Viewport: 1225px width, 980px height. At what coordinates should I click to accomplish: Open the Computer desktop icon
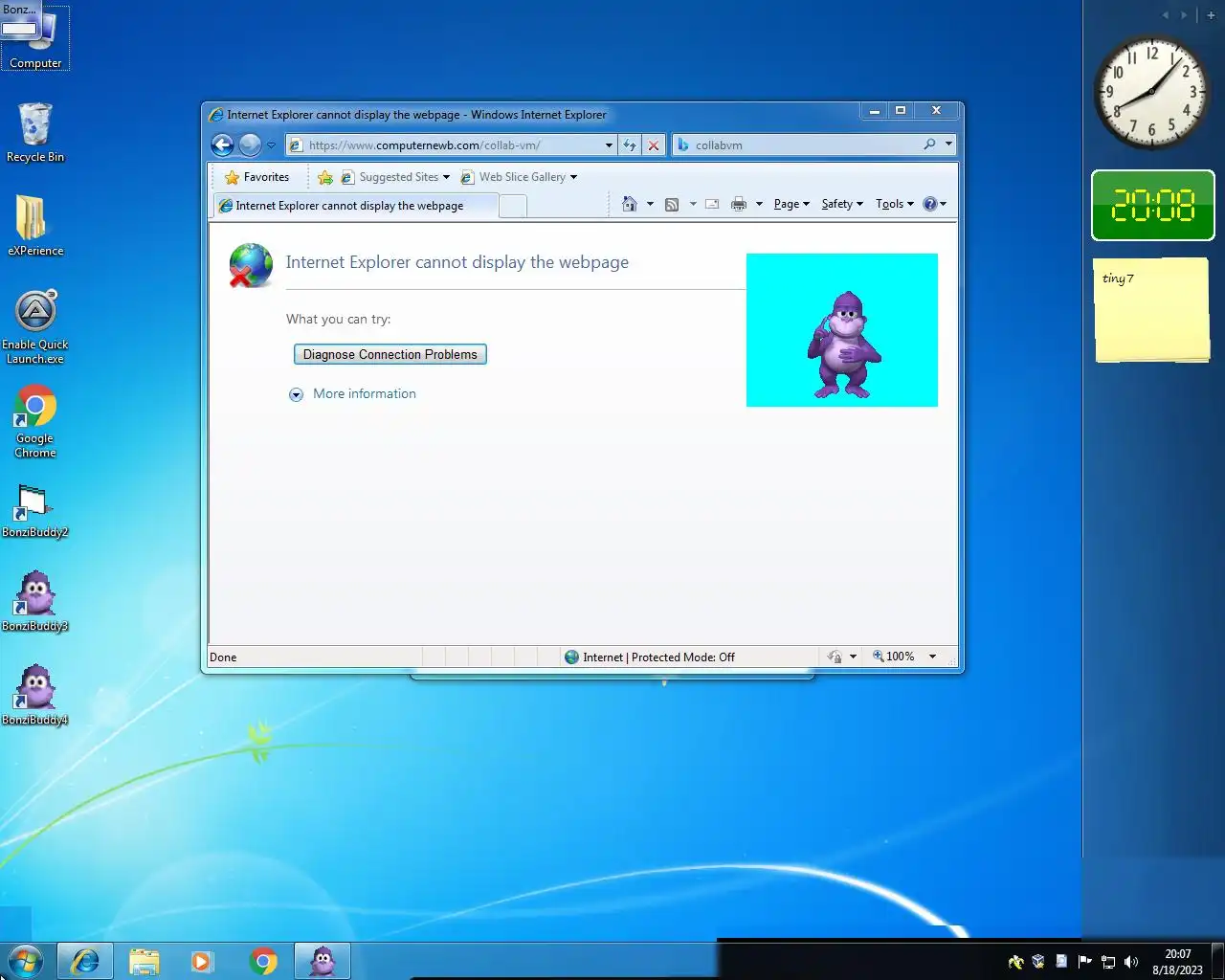(35, 38)
